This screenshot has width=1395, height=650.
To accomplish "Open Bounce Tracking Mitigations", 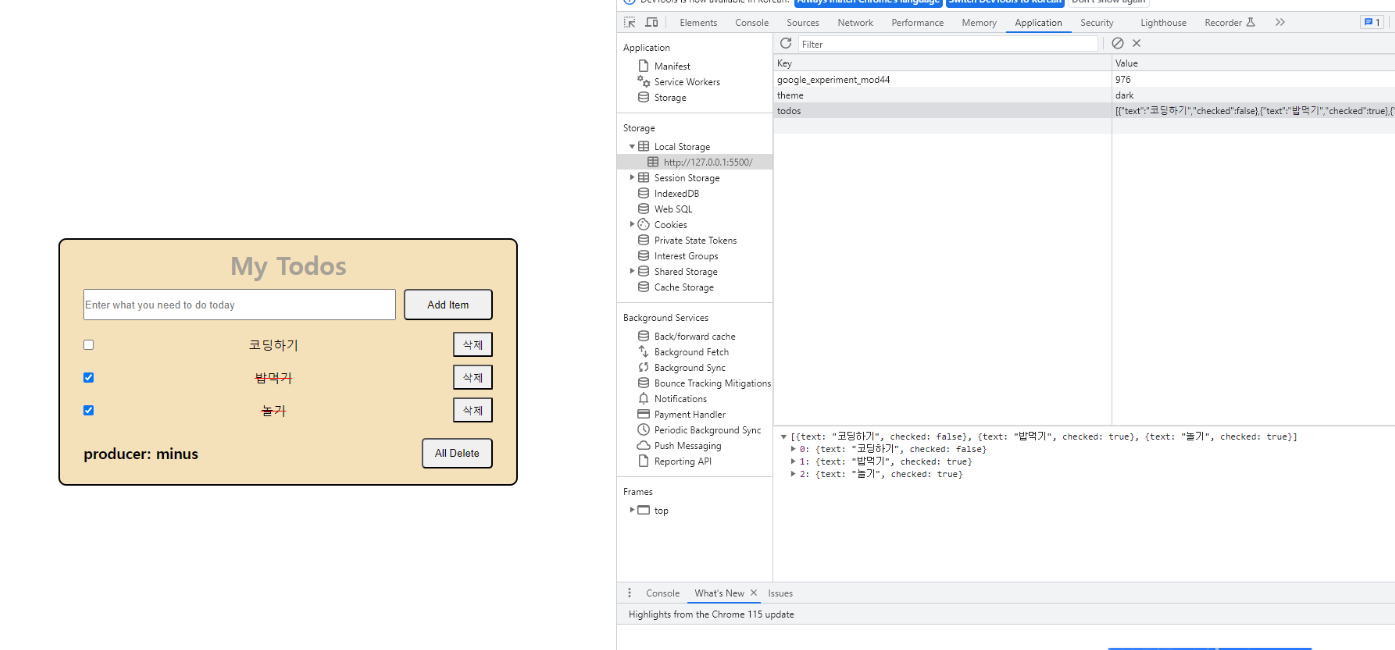I will pos(712,383).
